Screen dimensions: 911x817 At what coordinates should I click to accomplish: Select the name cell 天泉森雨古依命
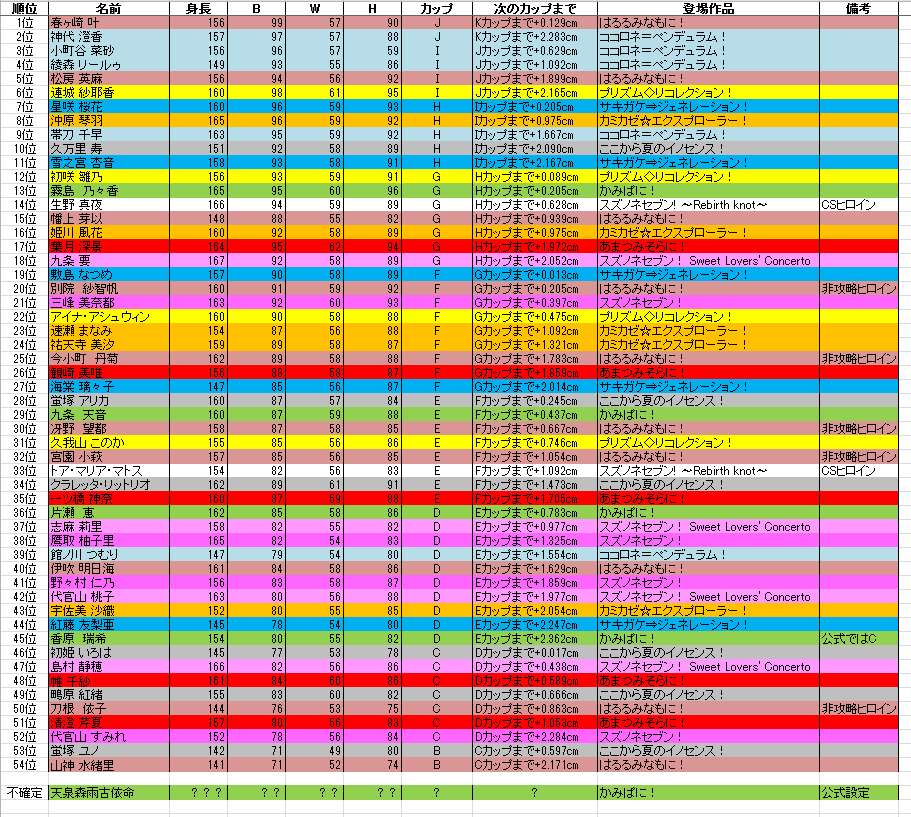tap(109, 793)
